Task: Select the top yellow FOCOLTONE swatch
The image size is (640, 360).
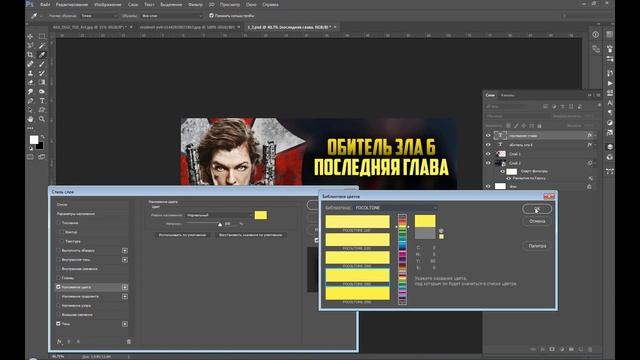Action: [357, 222]
